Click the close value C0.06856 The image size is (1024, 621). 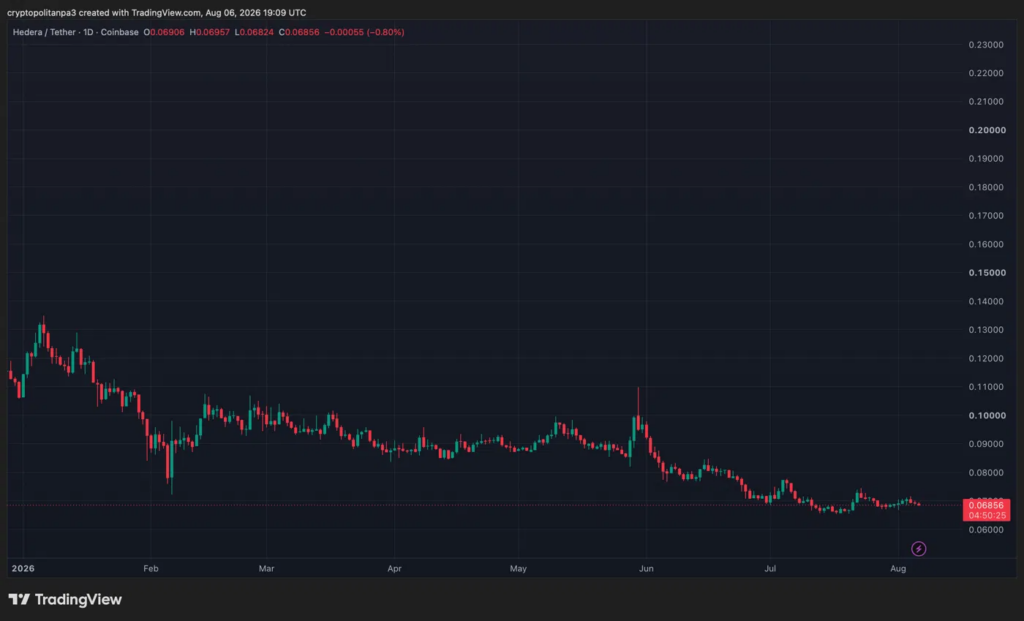pos(299,32)
